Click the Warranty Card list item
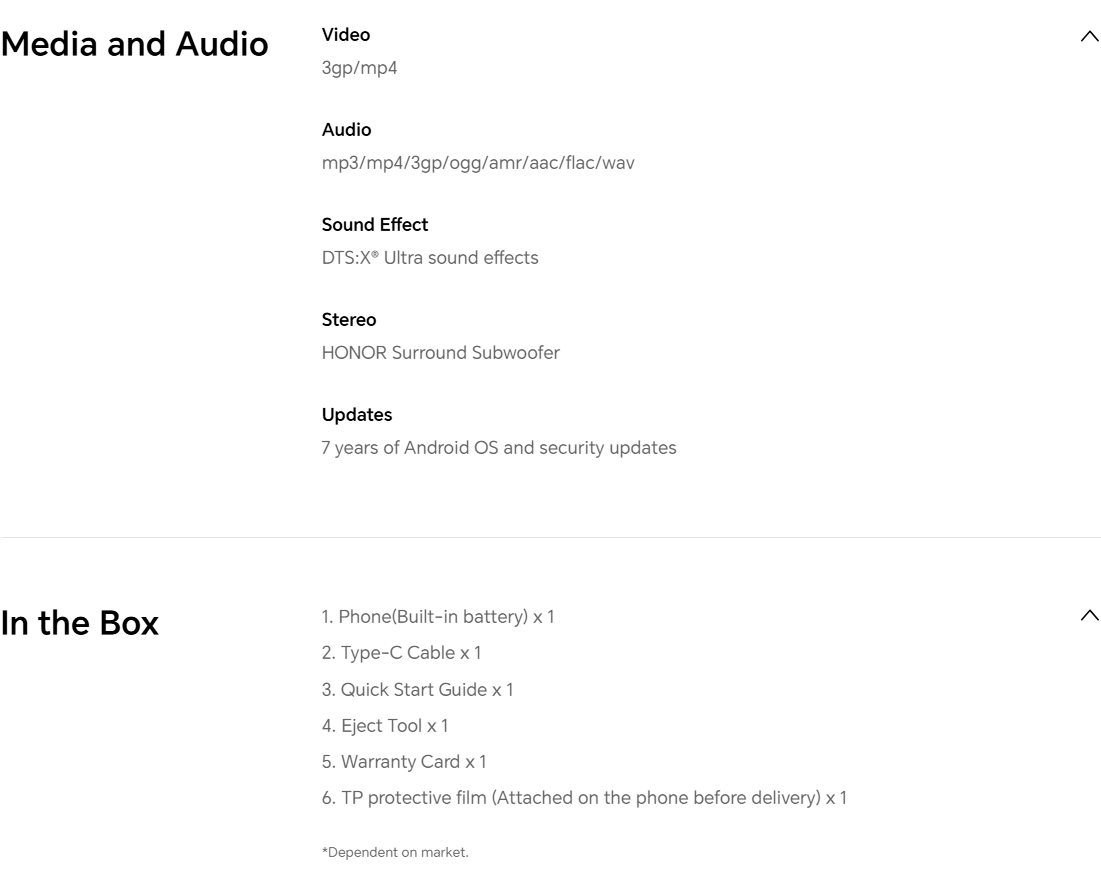Viewport: 1101px width, 870px height. point(404,762)
